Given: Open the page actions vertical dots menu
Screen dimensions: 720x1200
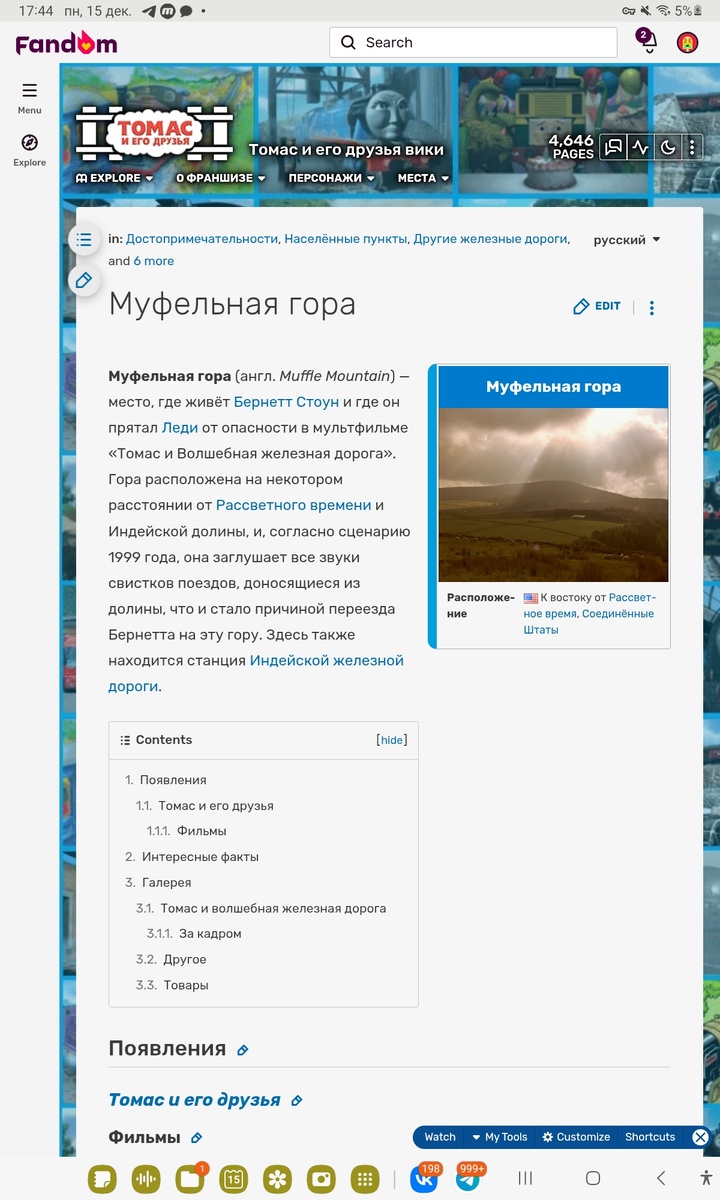Looking at the screenshot, I should (652, 308).
